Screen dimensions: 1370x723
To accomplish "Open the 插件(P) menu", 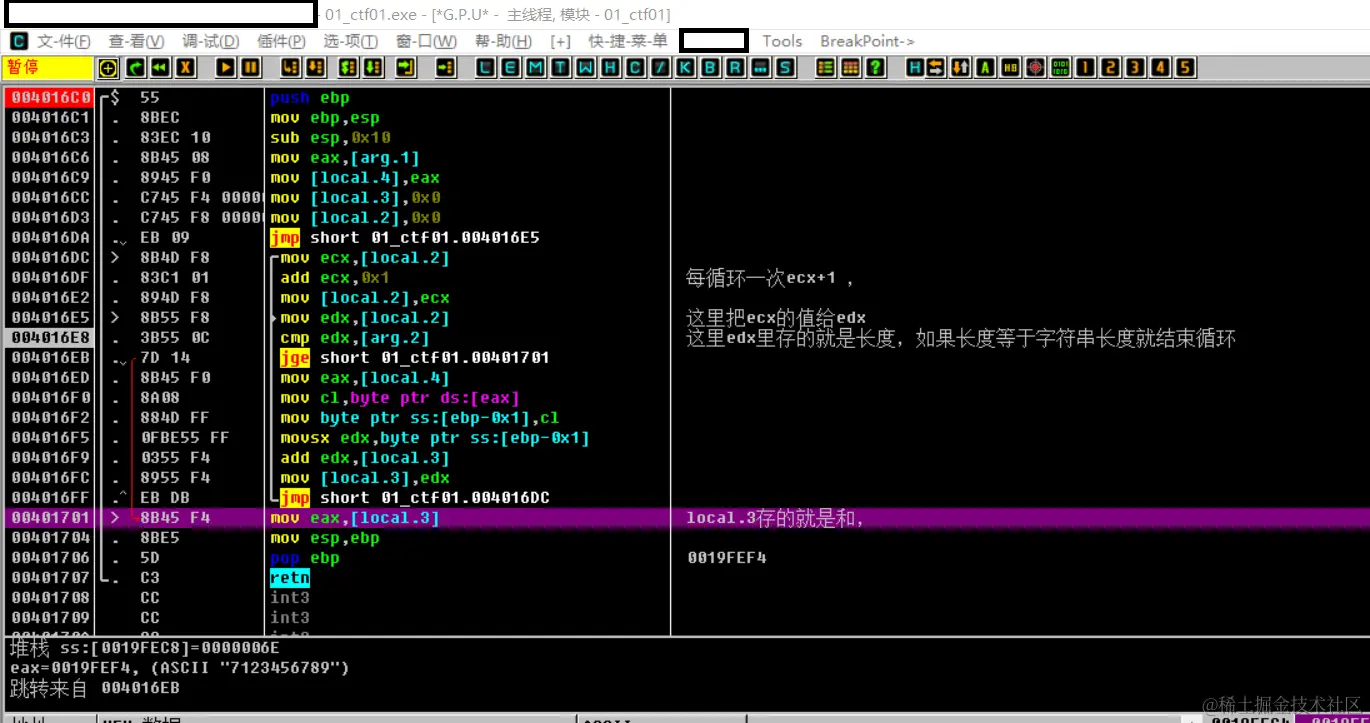I will 282,41.
